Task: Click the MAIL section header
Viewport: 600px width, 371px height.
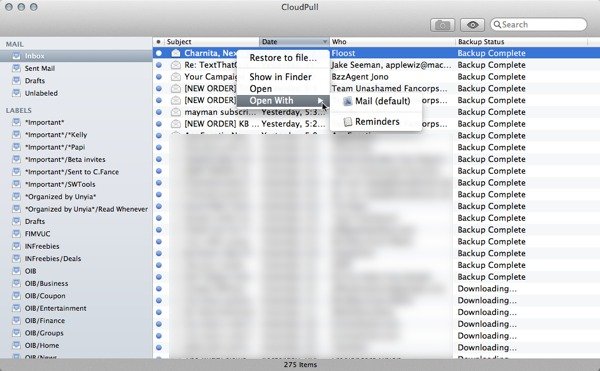Action: pos(15,44)
